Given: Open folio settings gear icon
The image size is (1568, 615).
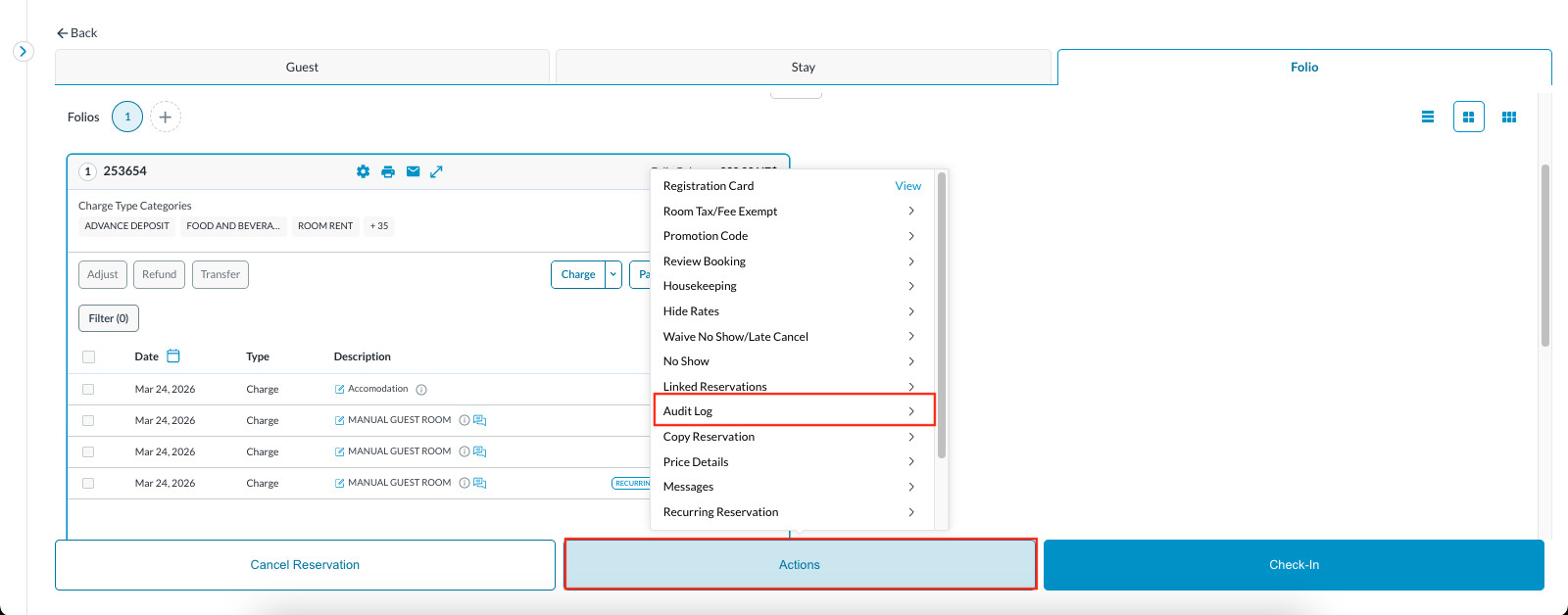Looking at the screenshot, I should 363,171.
